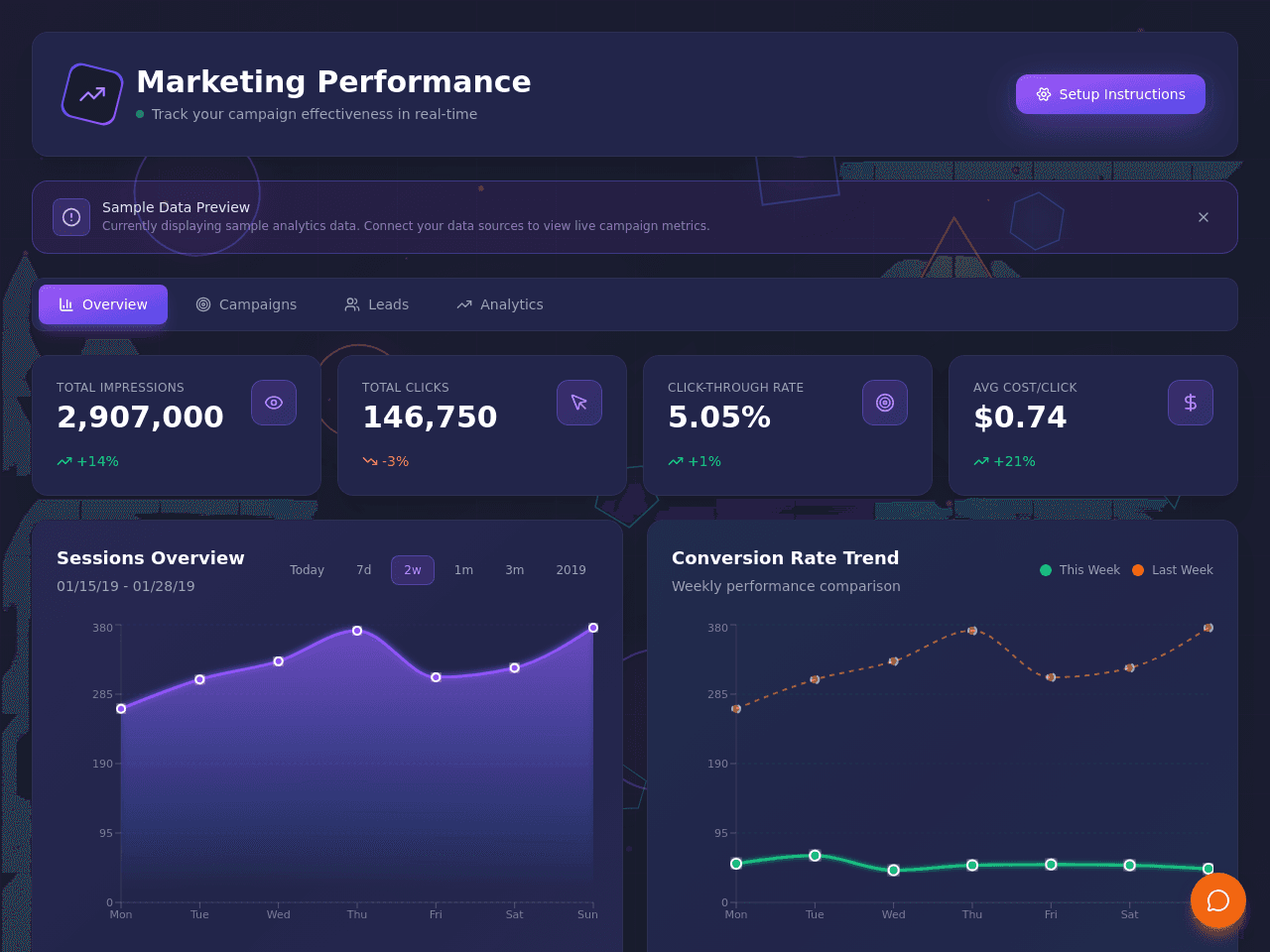Viewport: 1270px width, 952px height.
Task: Click the 5.05% click-through rate value
Action: pos(719,417)
